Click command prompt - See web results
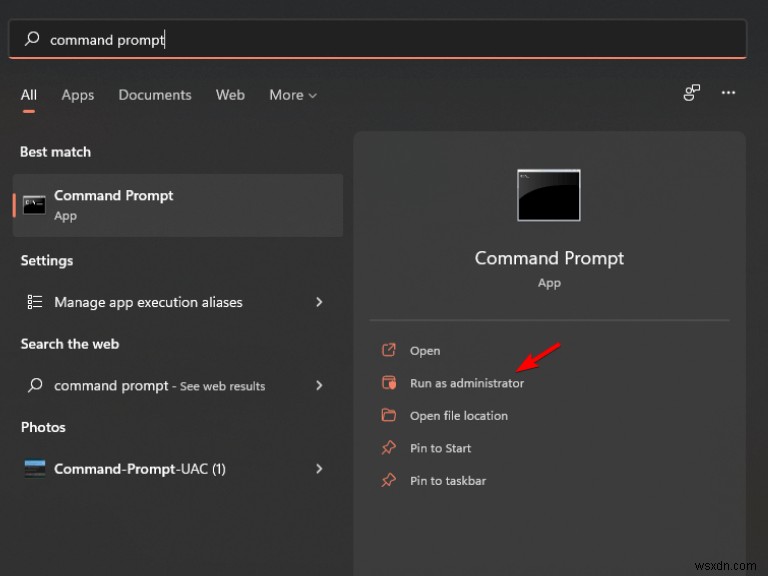 [x=178, y=385]
